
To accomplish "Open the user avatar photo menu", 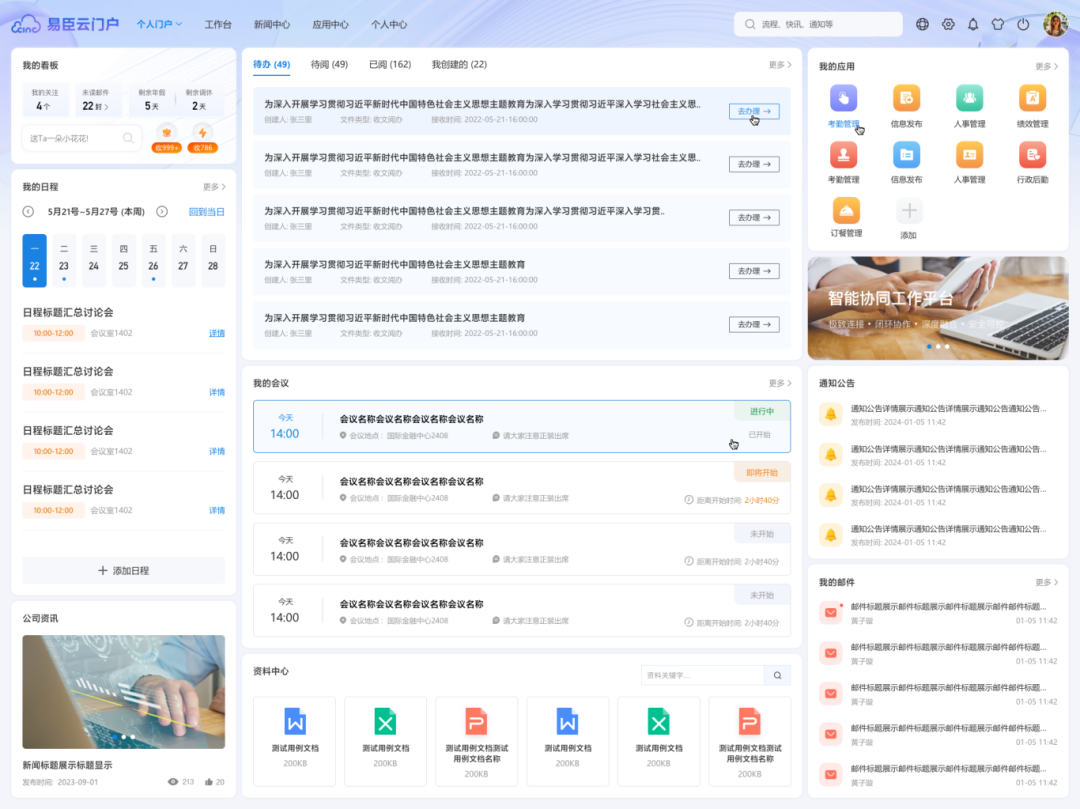I will point(1055,24).
